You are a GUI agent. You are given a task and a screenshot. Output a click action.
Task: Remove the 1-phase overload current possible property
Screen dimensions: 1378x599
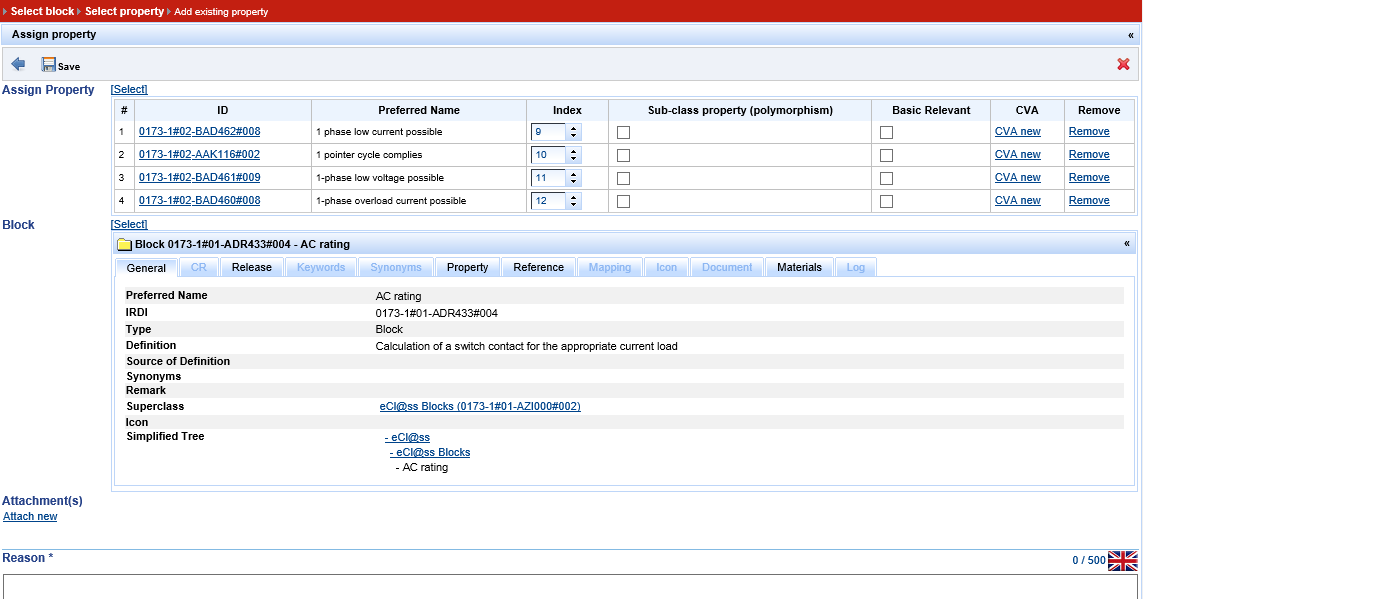[1088, 201]
